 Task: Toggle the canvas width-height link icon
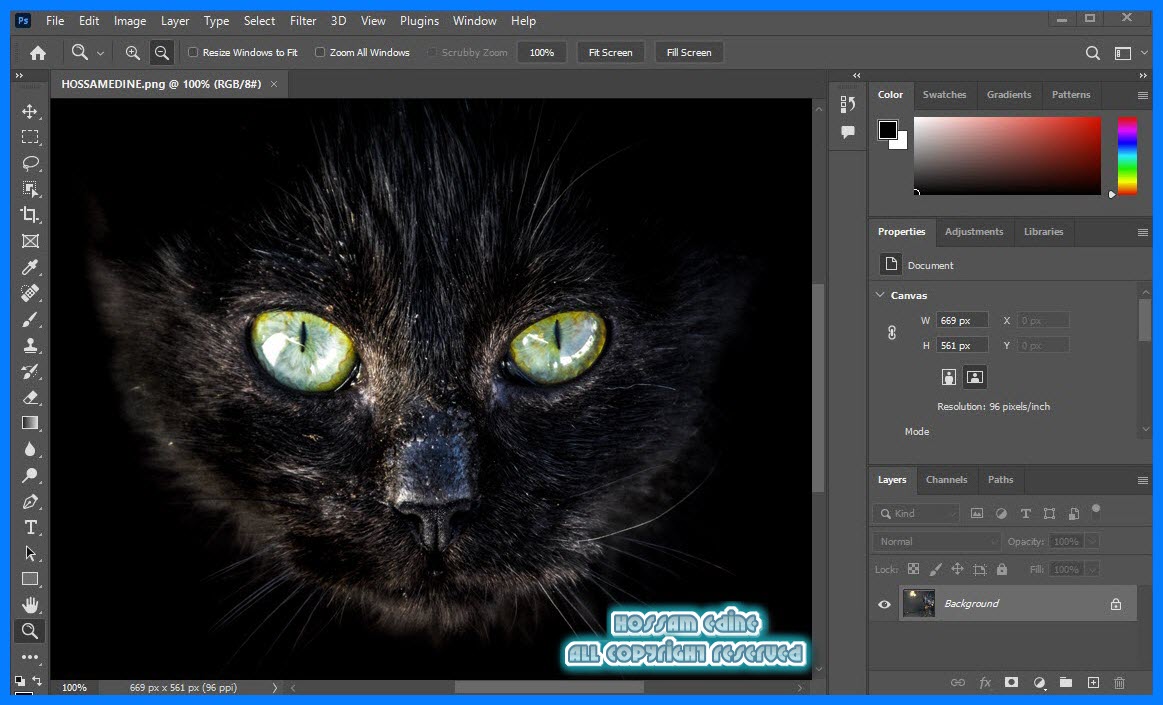point(892,333)
